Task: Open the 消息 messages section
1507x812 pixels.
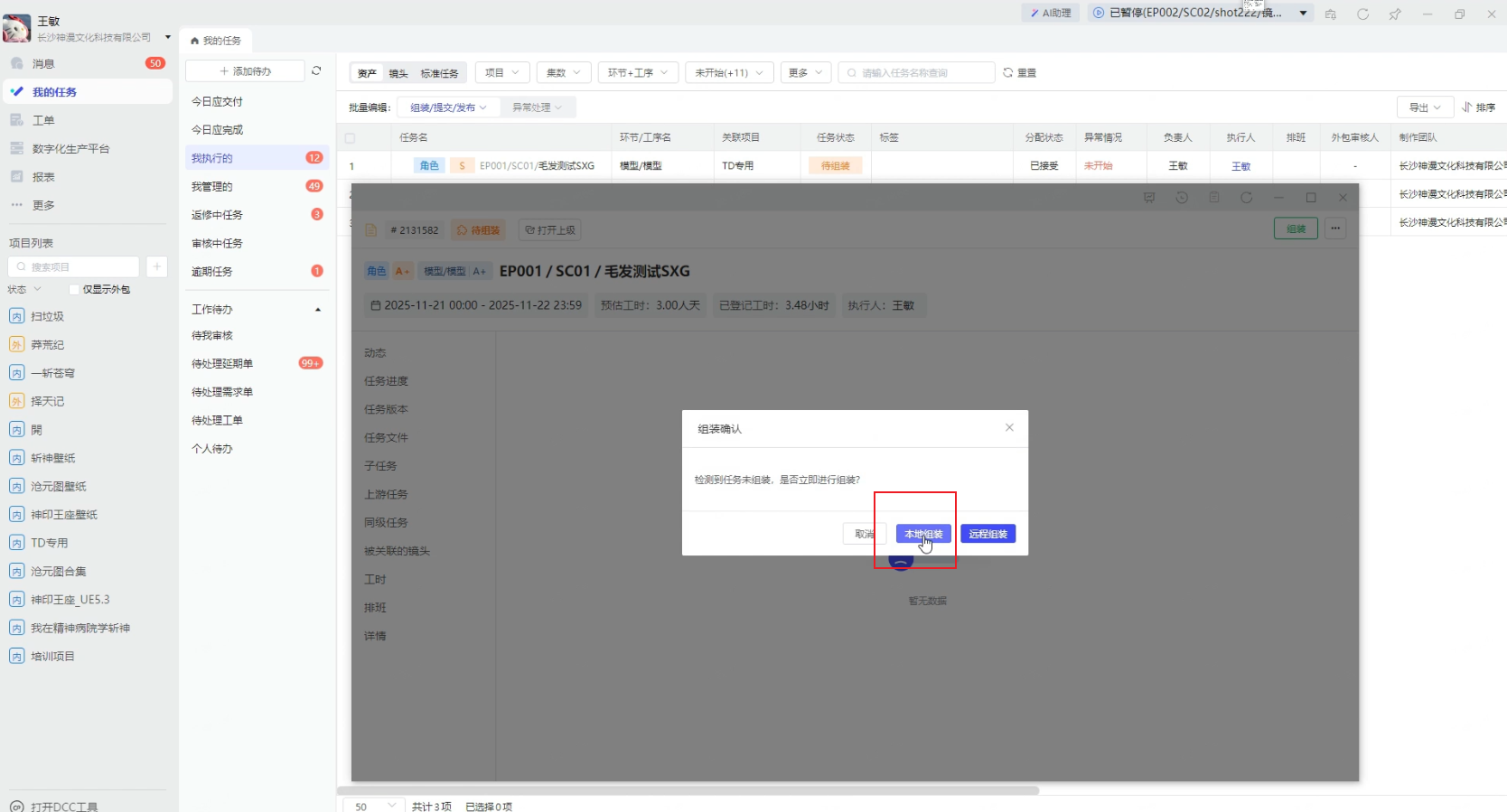Action: click(43, 63)
